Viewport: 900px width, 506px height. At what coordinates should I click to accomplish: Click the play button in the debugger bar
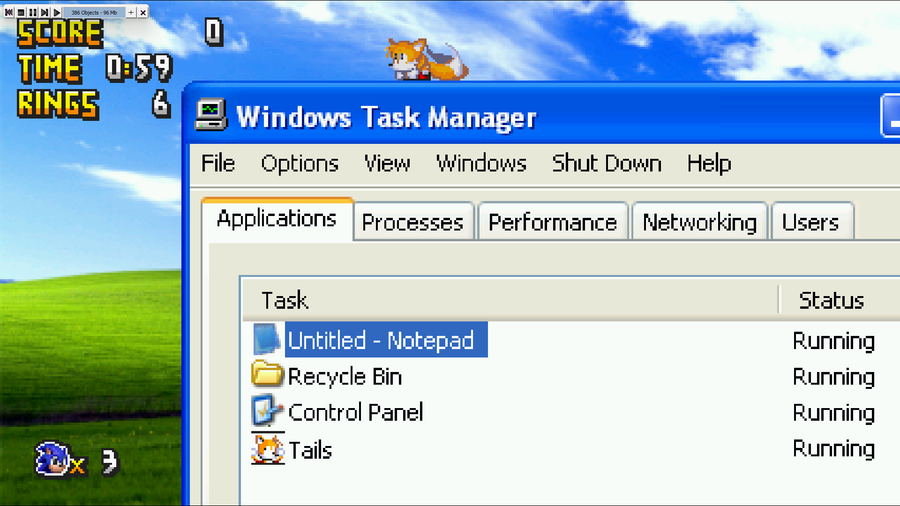56,12
